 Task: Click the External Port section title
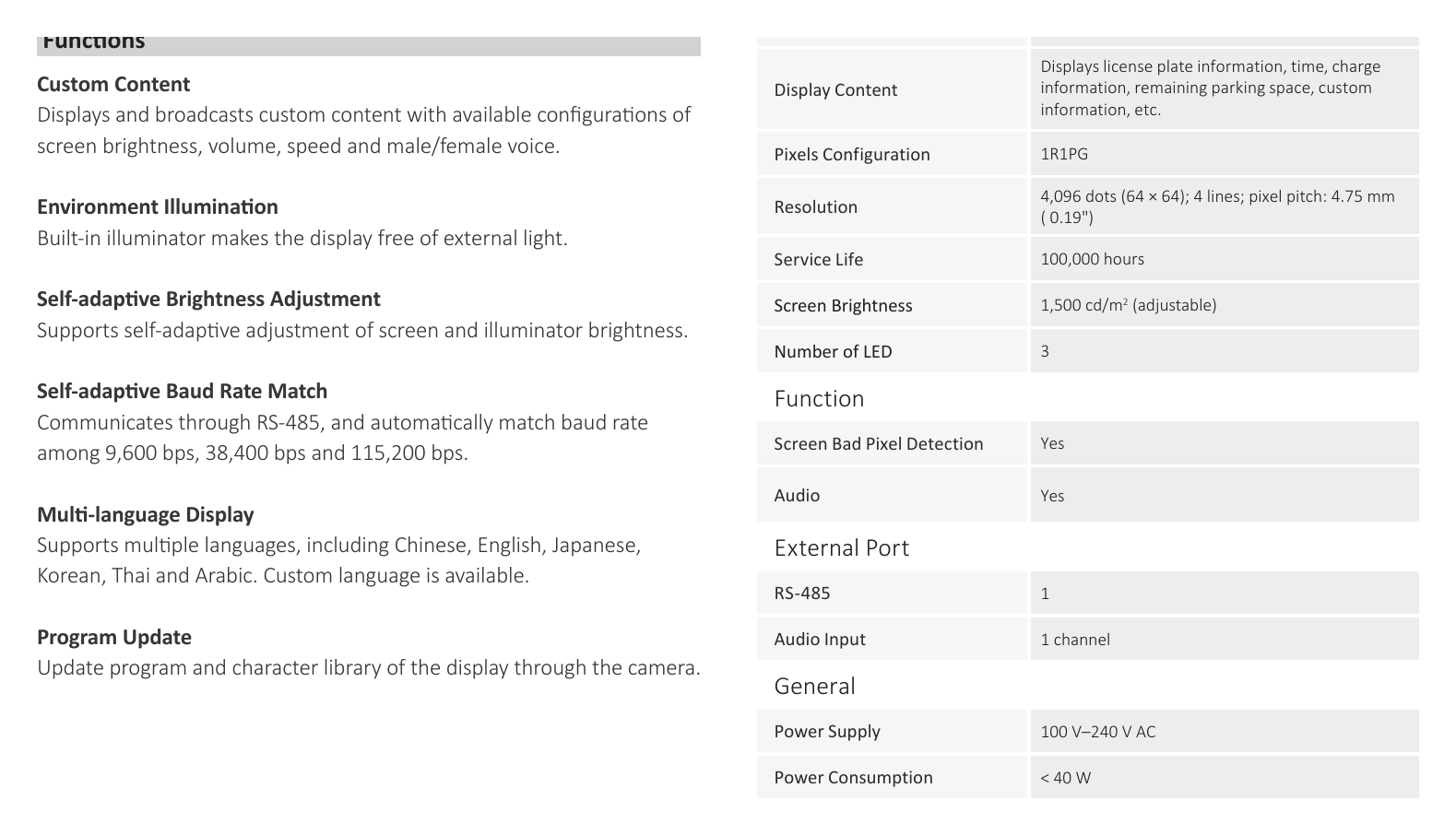[842, 548]
